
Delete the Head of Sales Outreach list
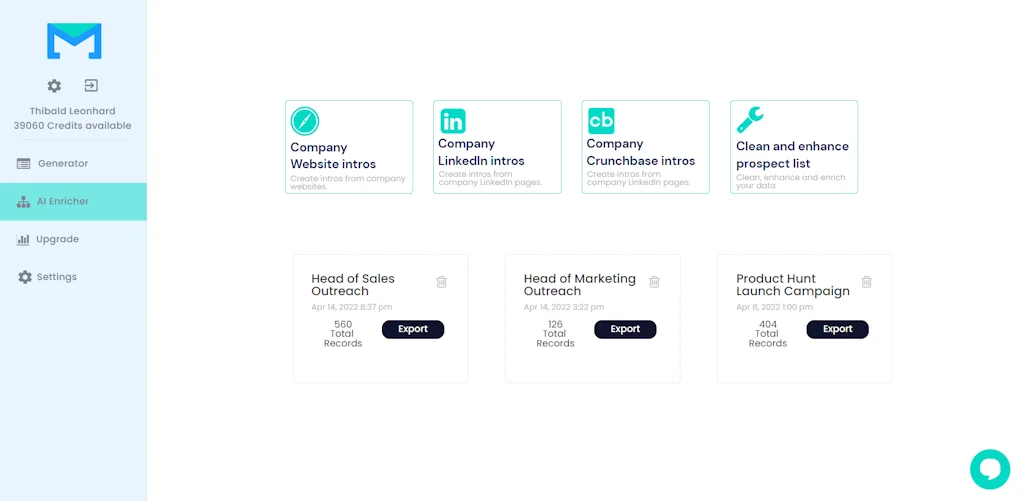(x=442, y=282)
